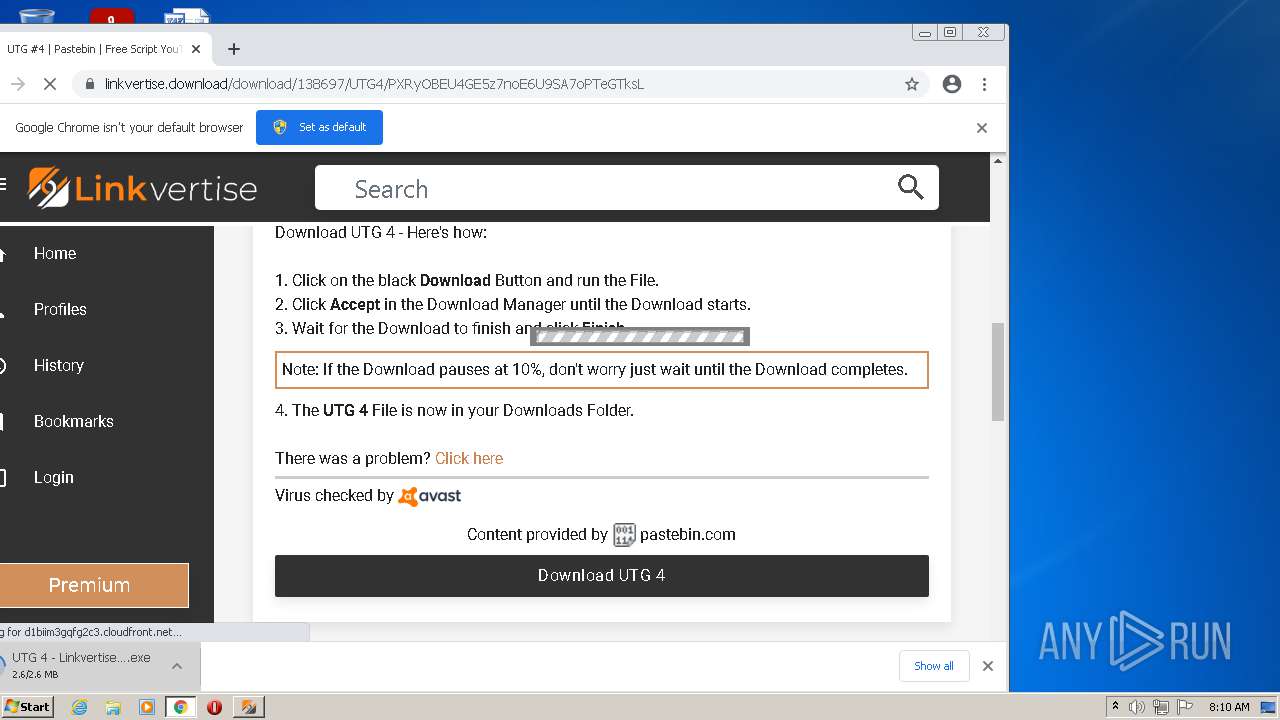
Task: Click the Download UTG 4 button
Action: [x=602, y=576]
